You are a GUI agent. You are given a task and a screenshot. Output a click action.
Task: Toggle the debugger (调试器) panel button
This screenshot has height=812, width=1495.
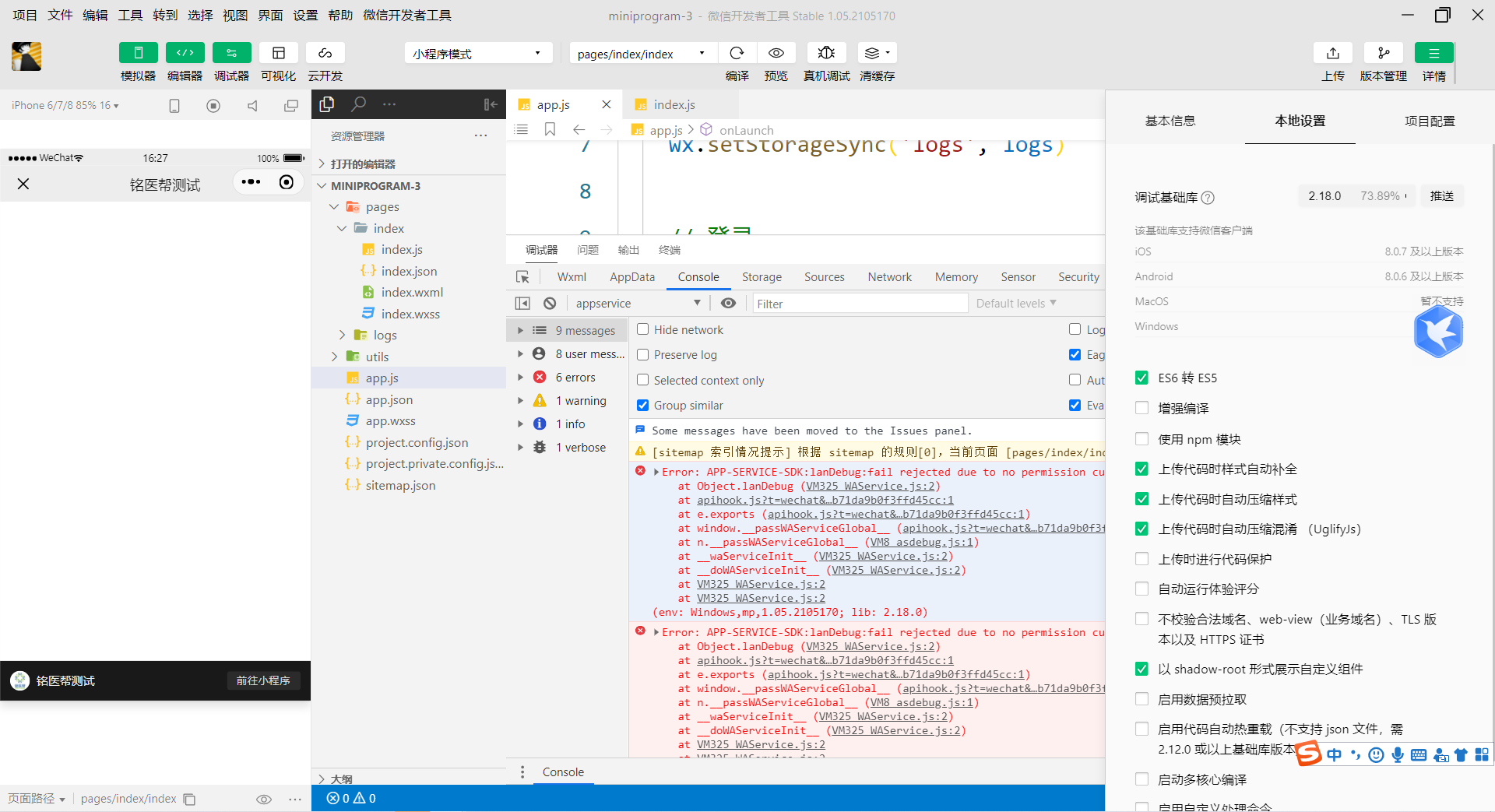231,53
